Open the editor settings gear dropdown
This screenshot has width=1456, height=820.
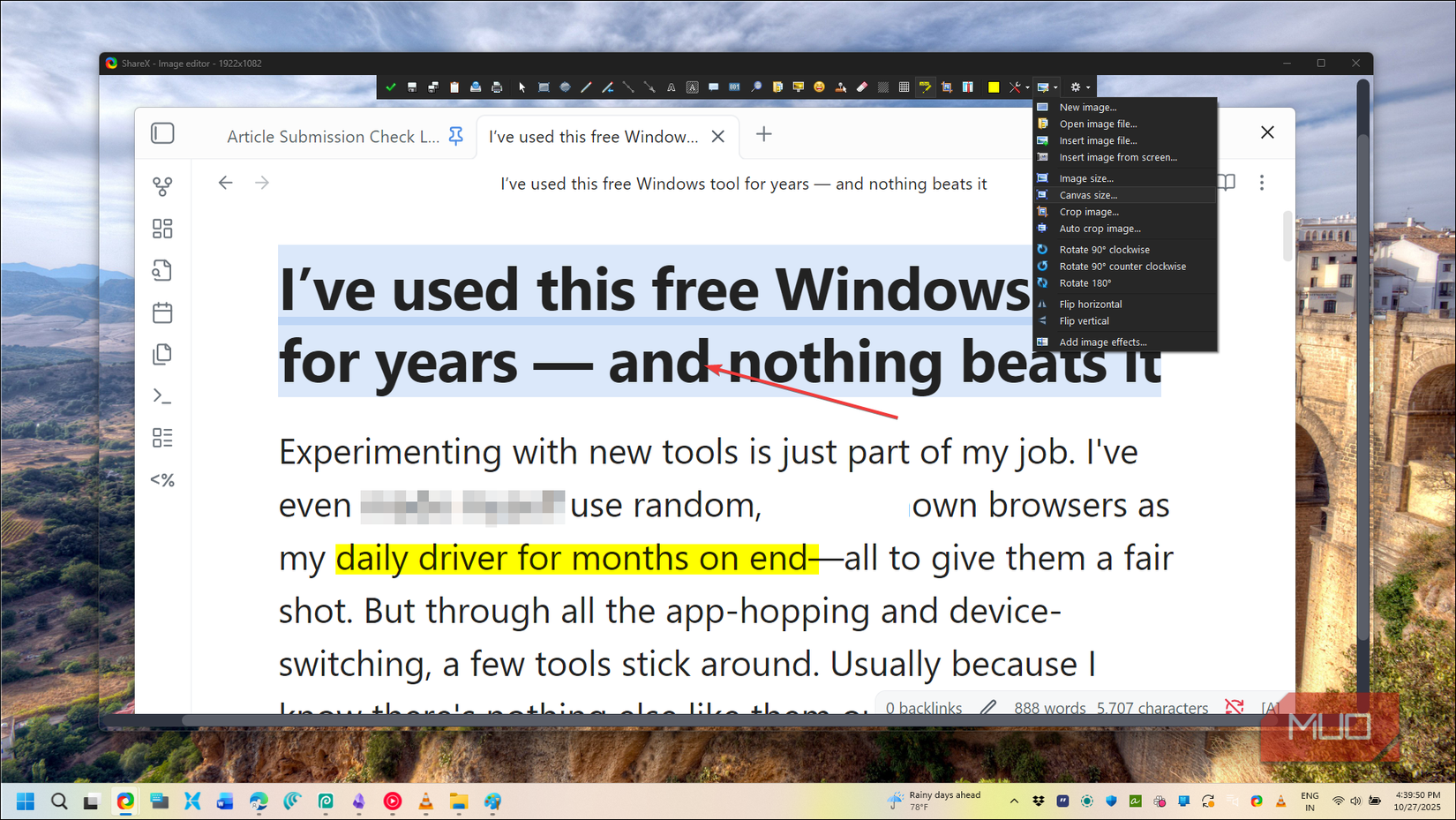1088,87
